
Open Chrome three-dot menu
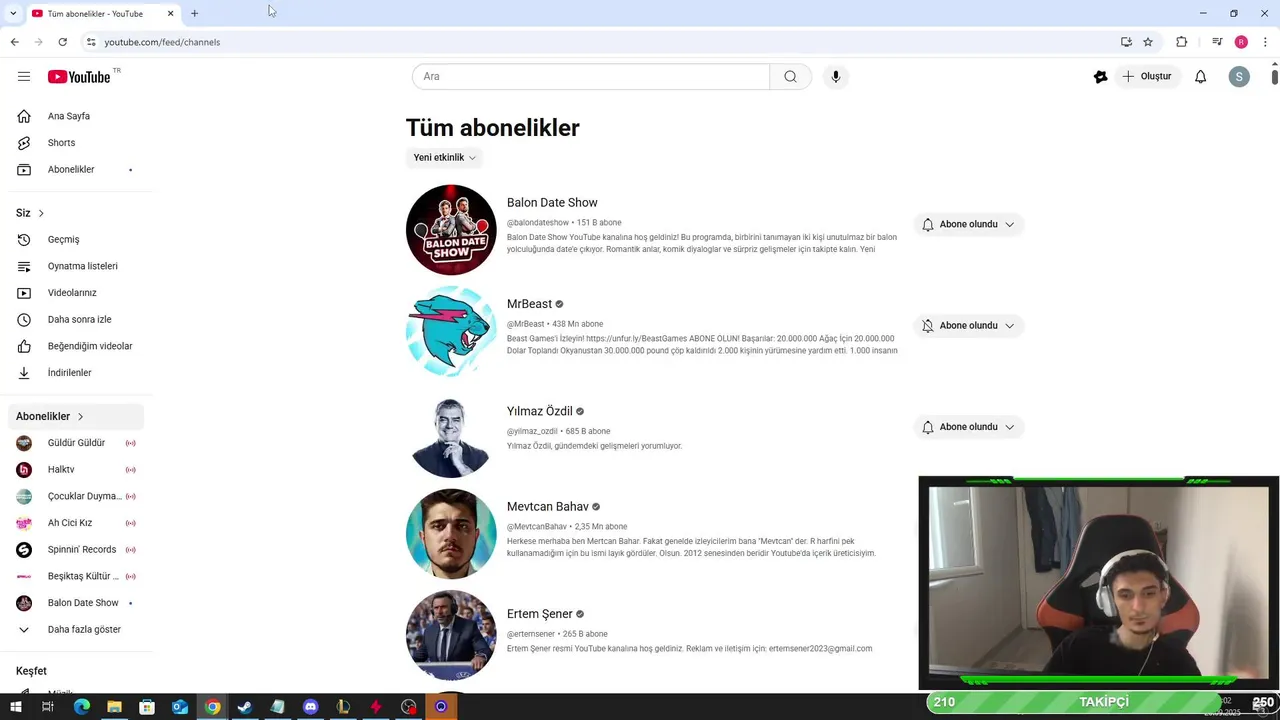[x=1265, y=42]
